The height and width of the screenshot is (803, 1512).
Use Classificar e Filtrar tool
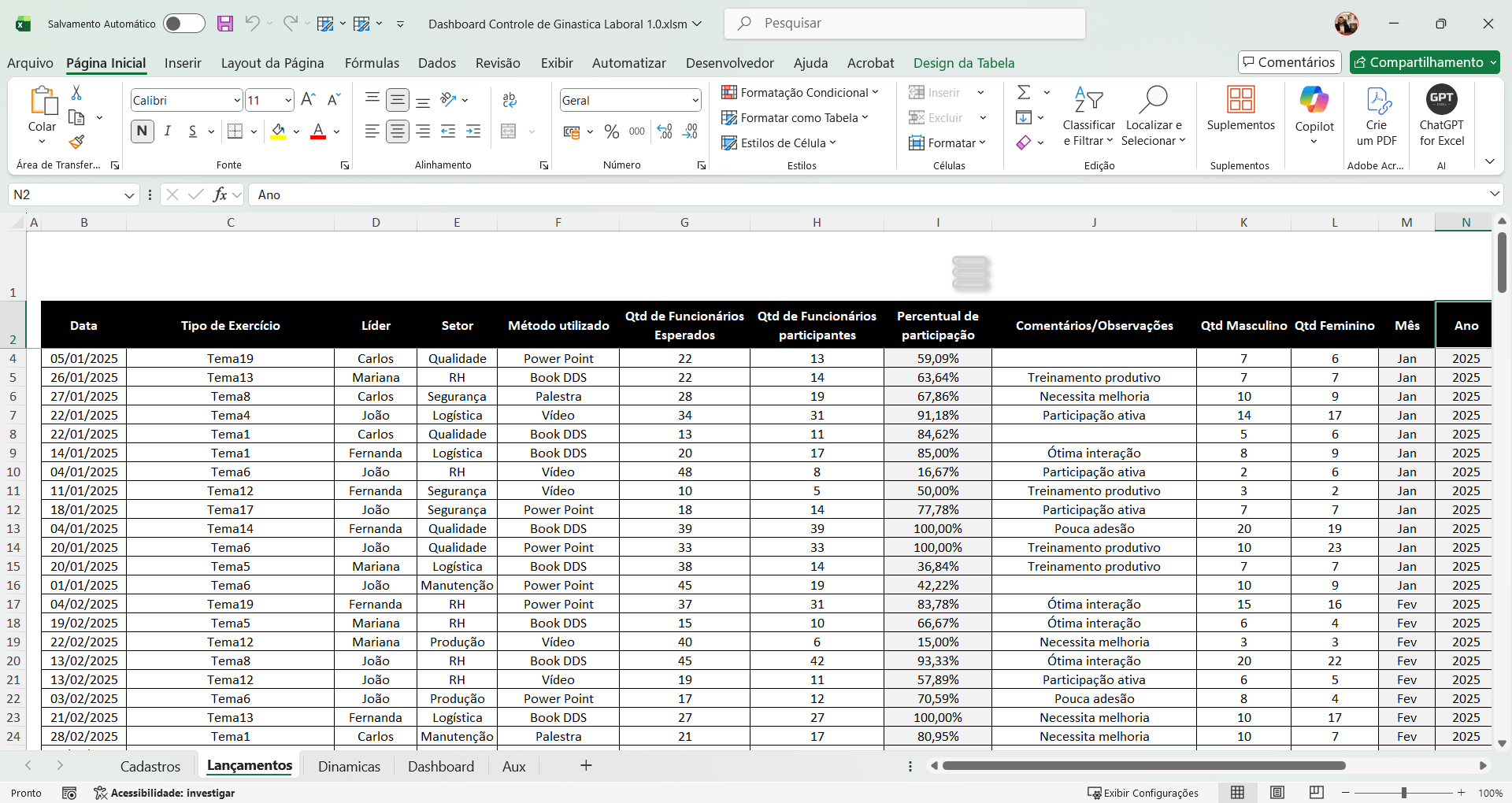[1088, 117]
